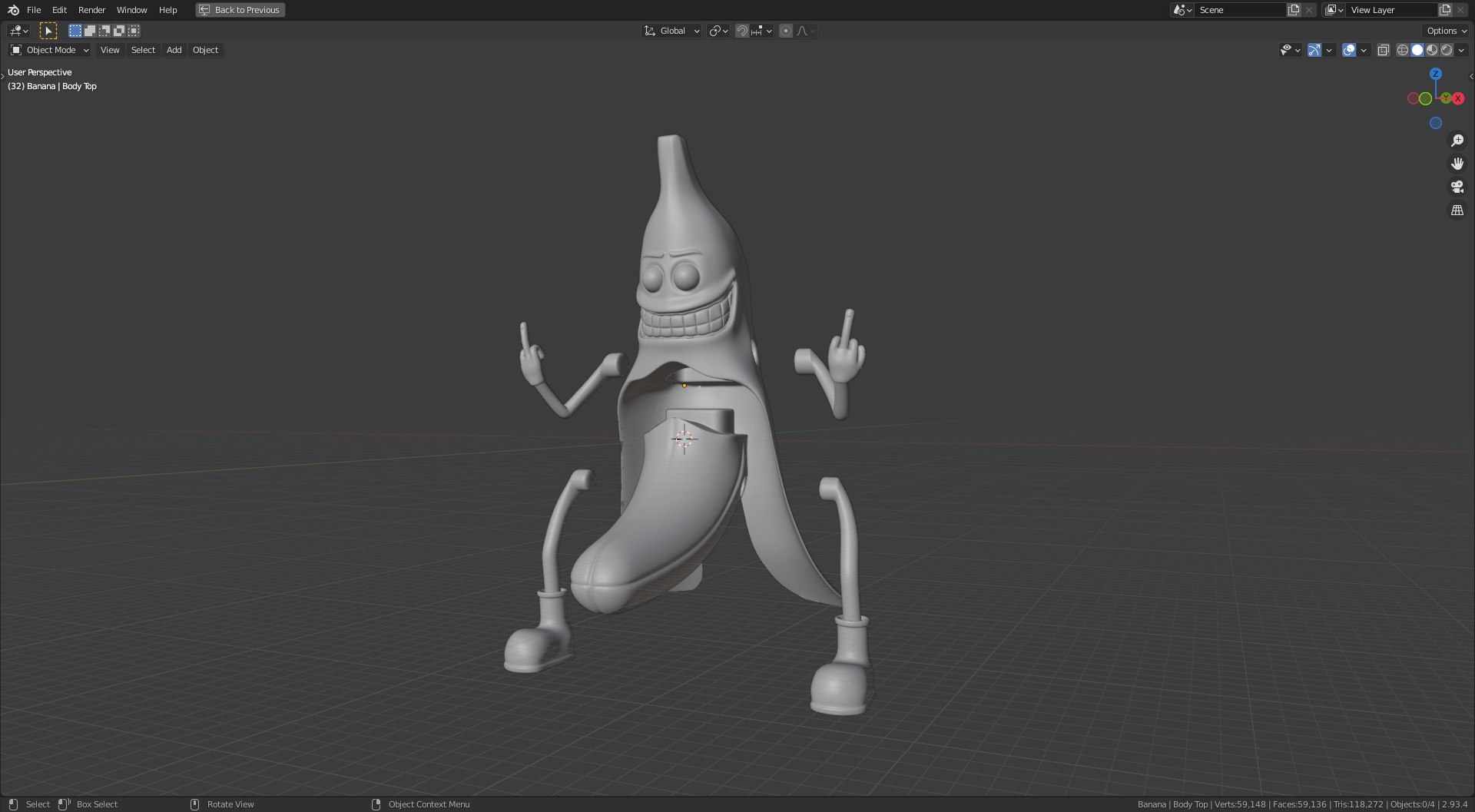Toggle X-Ray mode
The image size is (1475, 812).
1383,50
